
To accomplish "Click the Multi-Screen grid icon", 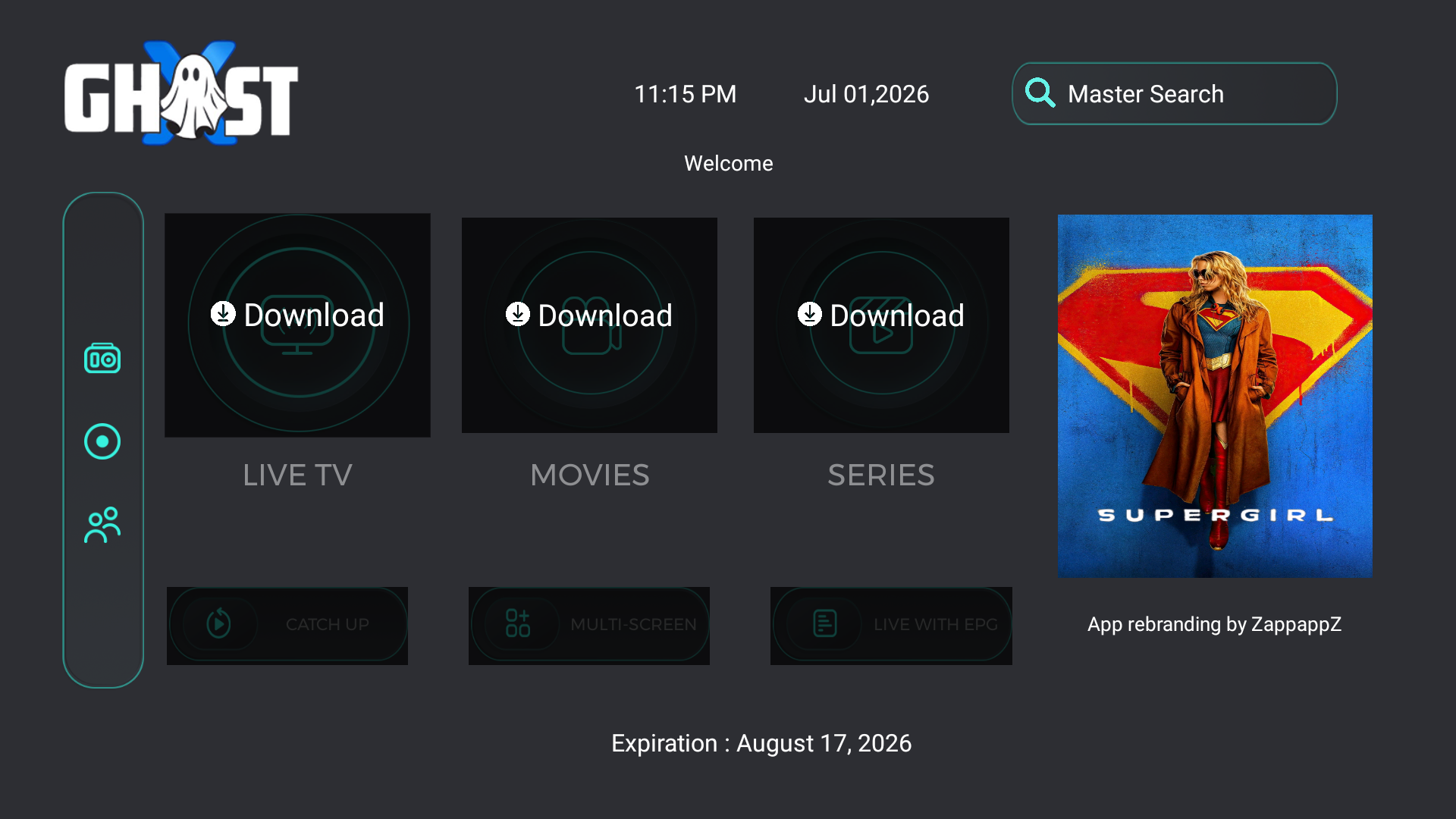I will coord(518,623).
